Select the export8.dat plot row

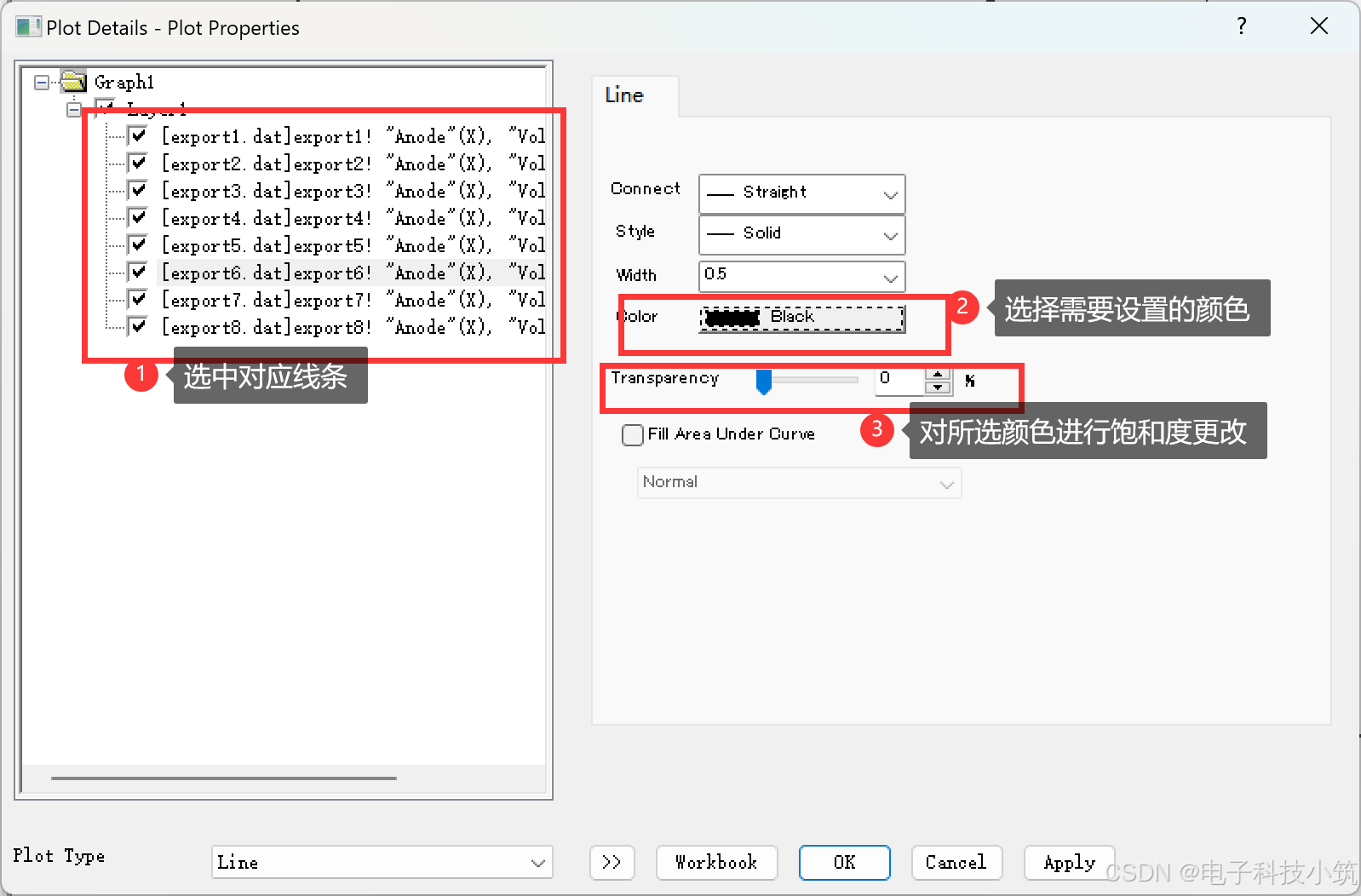click(x=353, y=327)
